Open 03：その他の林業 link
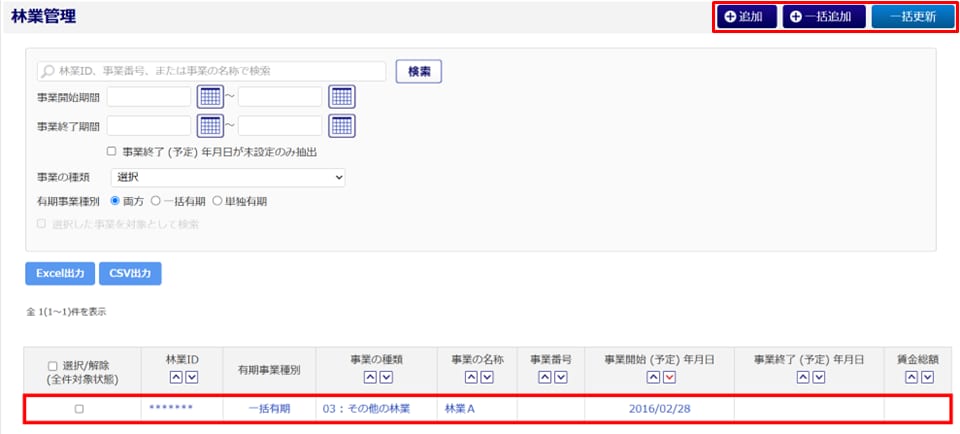The image size is (960, 434). (x=366, y=409)
